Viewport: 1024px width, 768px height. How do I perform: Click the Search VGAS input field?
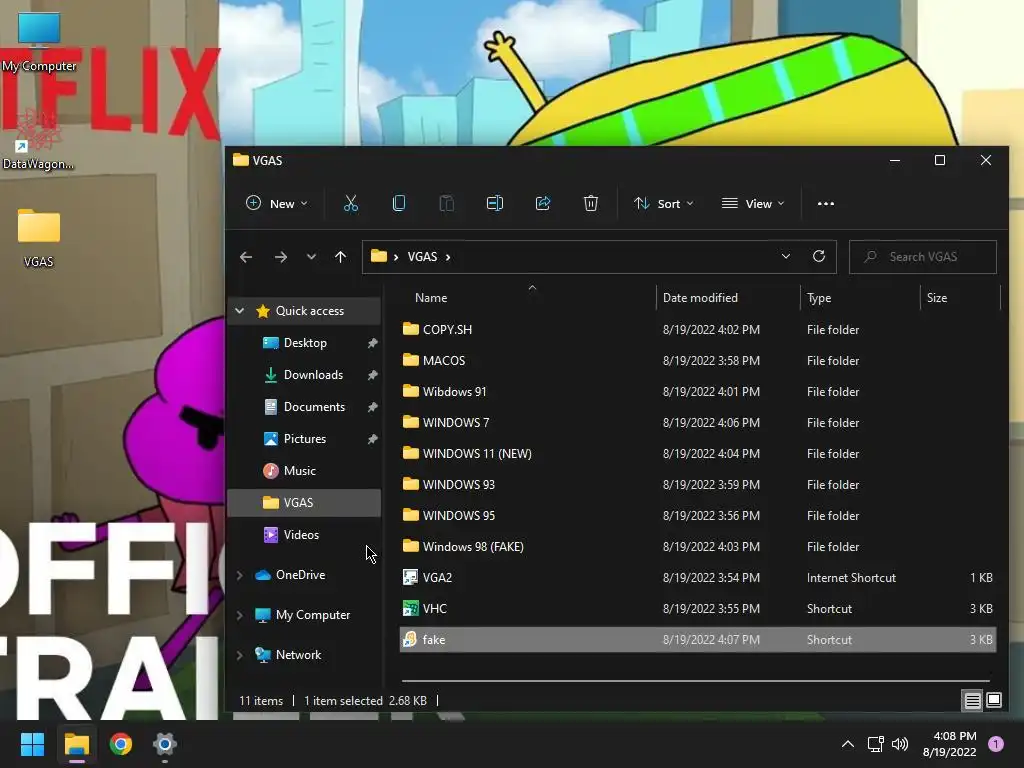[x=922, y=257]
